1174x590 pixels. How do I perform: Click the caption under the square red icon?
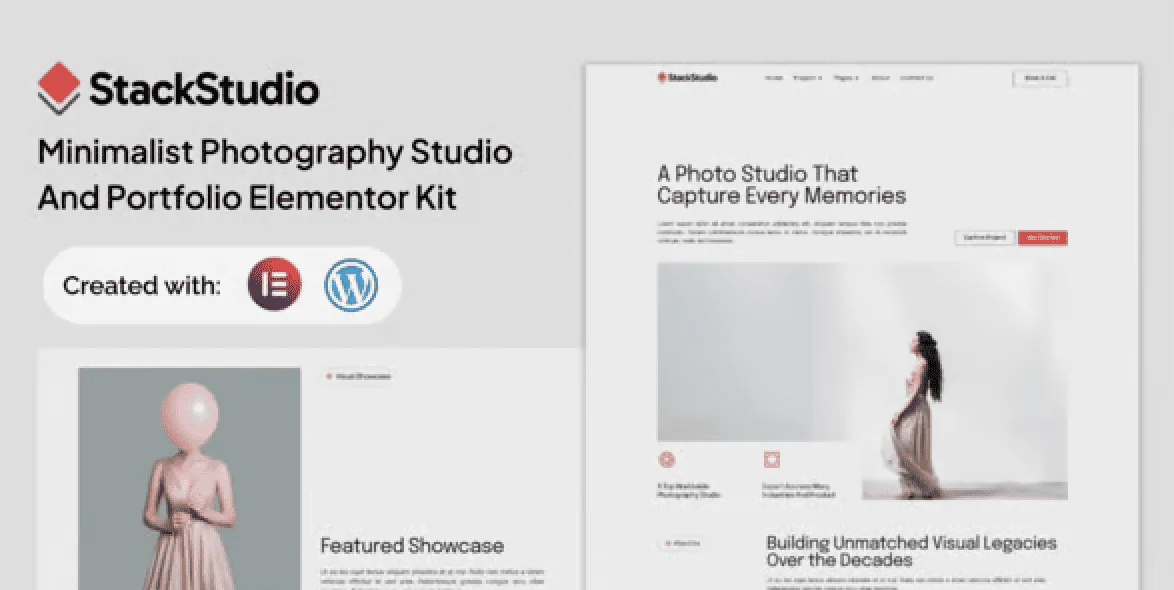pos(798,490)
